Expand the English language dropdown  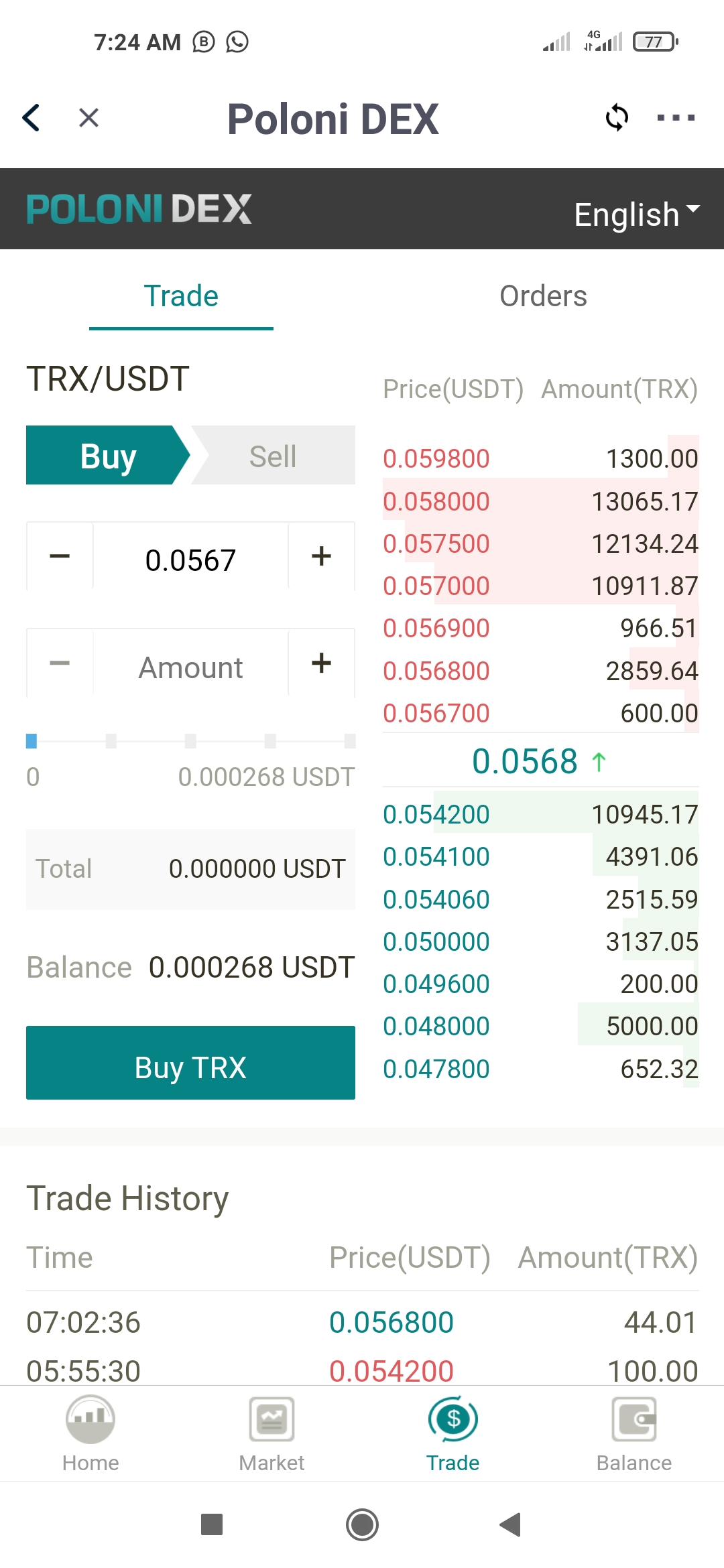click(x=637, y=214)
